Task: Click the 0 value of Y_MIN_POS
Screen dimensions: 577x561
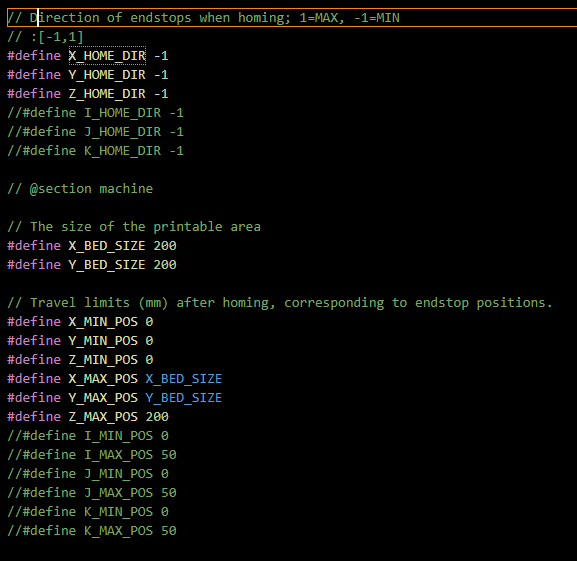Action: pyautogui.click(x=149, y=341)
